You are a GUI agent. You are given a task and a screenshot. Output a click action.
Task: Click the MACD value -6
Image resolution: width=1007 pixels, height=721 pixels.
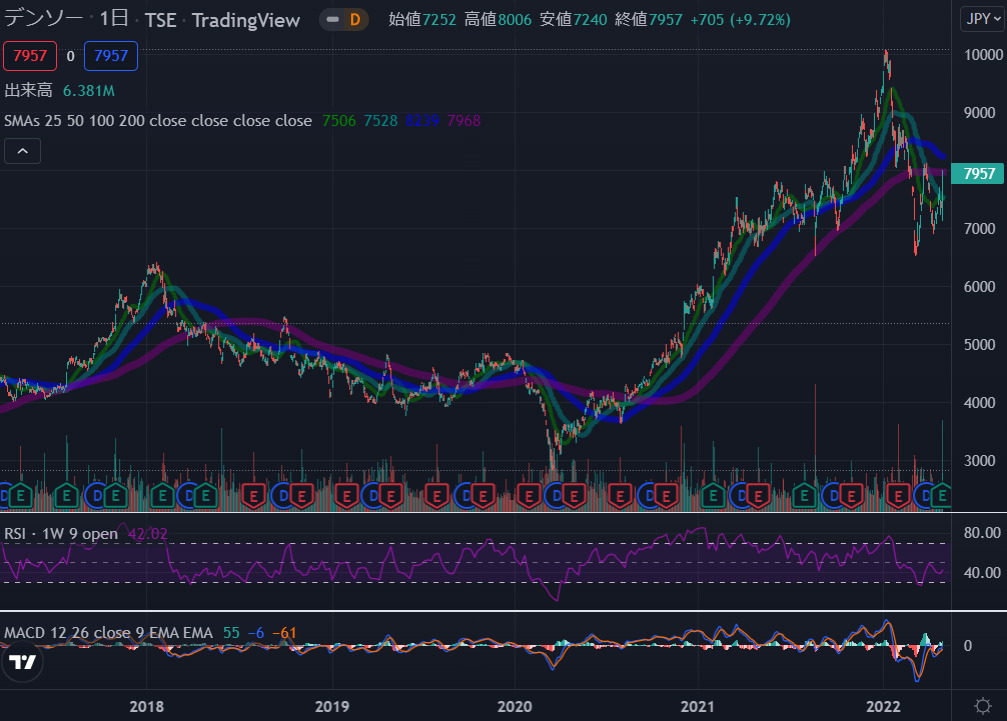coord(256,633)
